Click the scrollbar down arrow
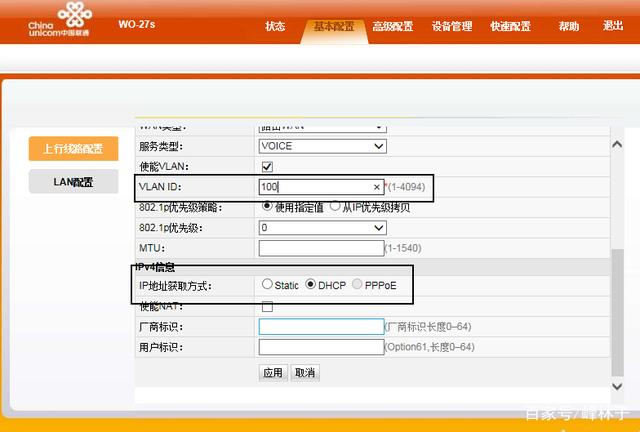Screen dimensions: 640x432 (x=617, y=386)
